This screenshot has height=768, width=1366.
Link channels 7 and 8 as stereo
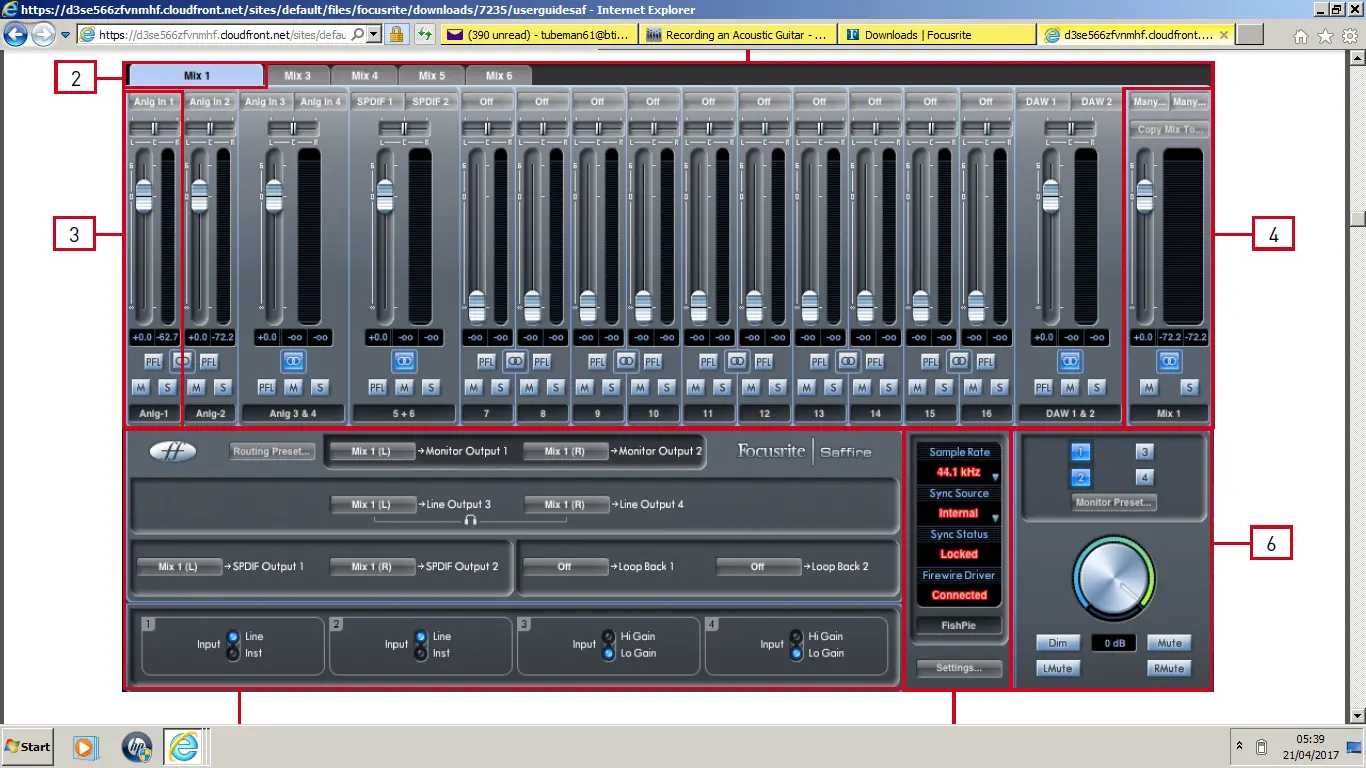514,360
